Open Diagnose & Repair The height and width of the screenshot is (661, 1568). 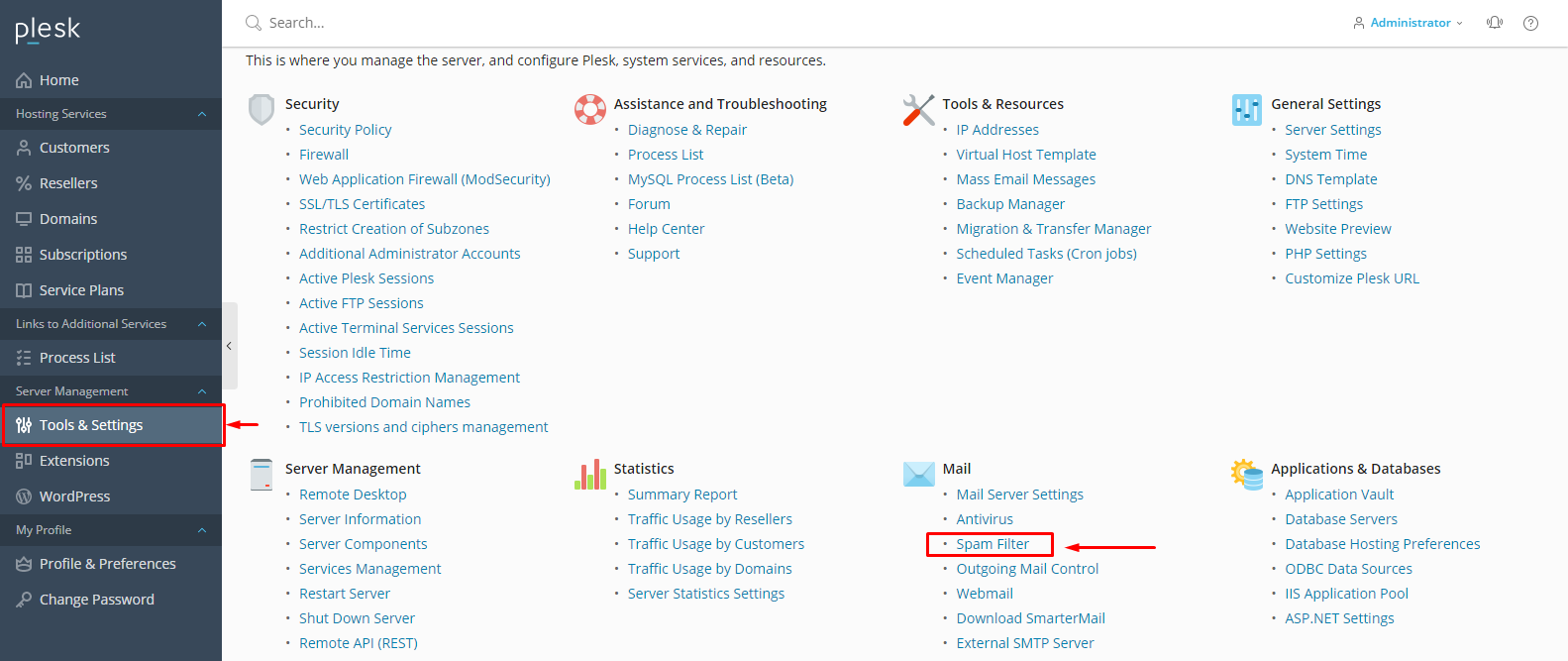(687, 130)
